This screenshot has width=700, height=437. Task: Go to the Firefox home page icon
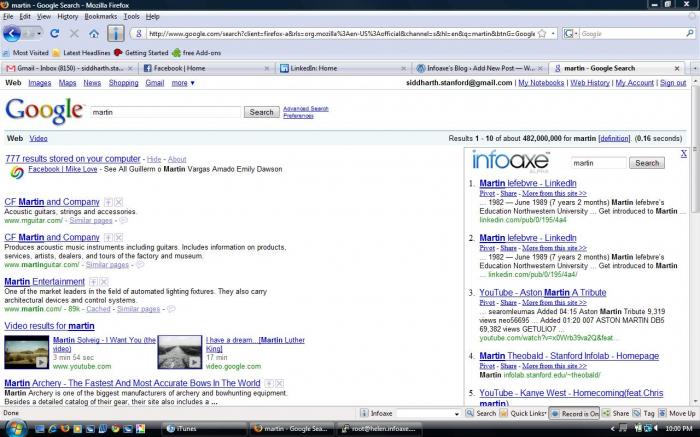[94, 34]
